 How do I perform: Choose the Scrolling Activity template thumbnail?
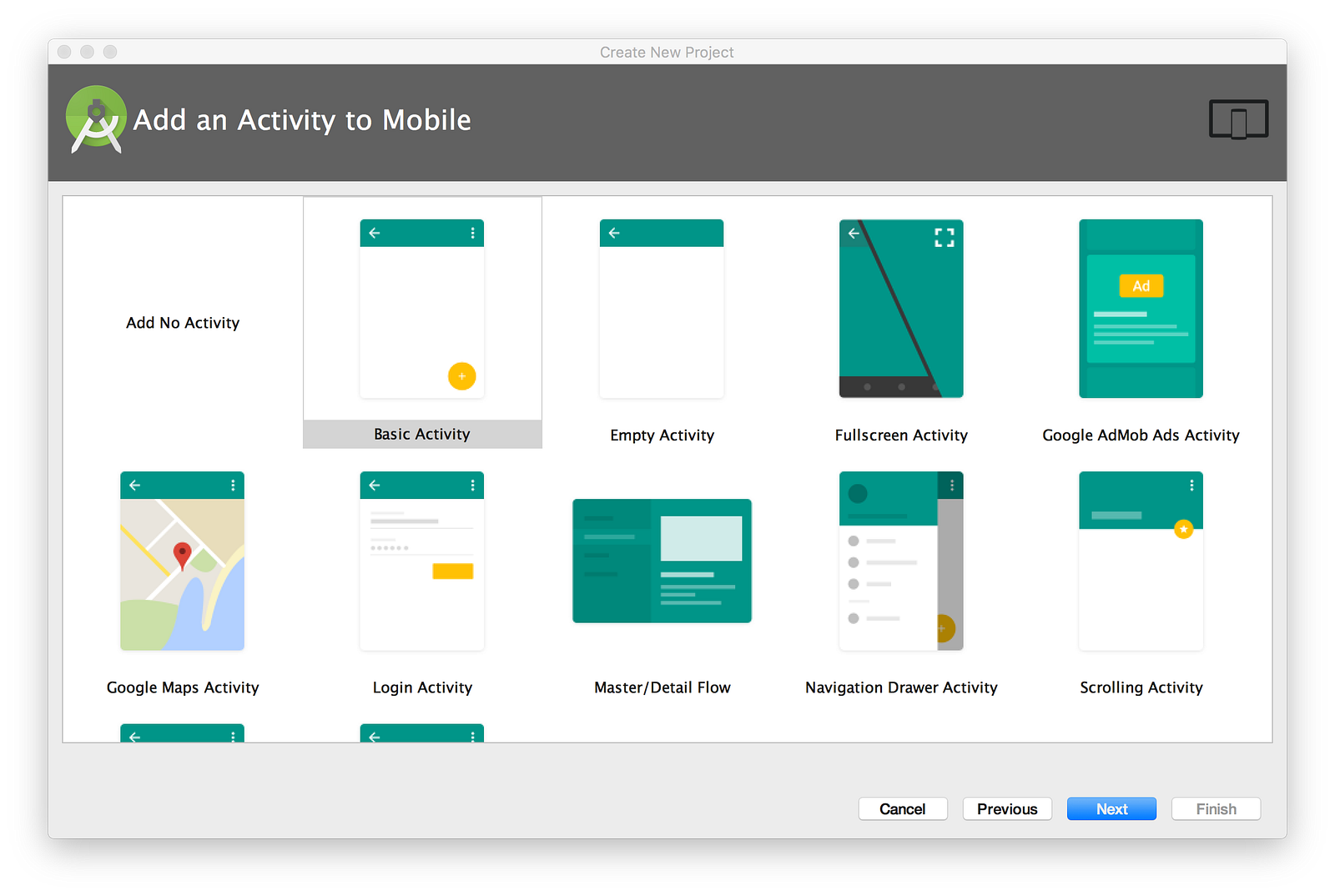(1141, 561)
